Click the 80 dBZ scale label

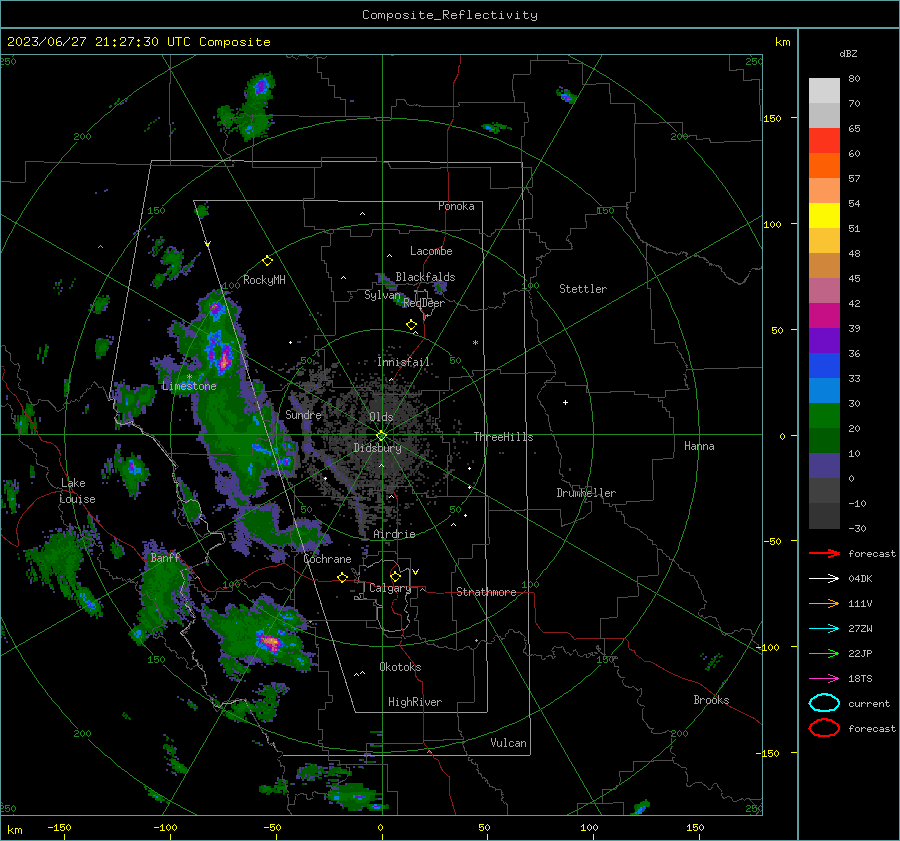854,79
